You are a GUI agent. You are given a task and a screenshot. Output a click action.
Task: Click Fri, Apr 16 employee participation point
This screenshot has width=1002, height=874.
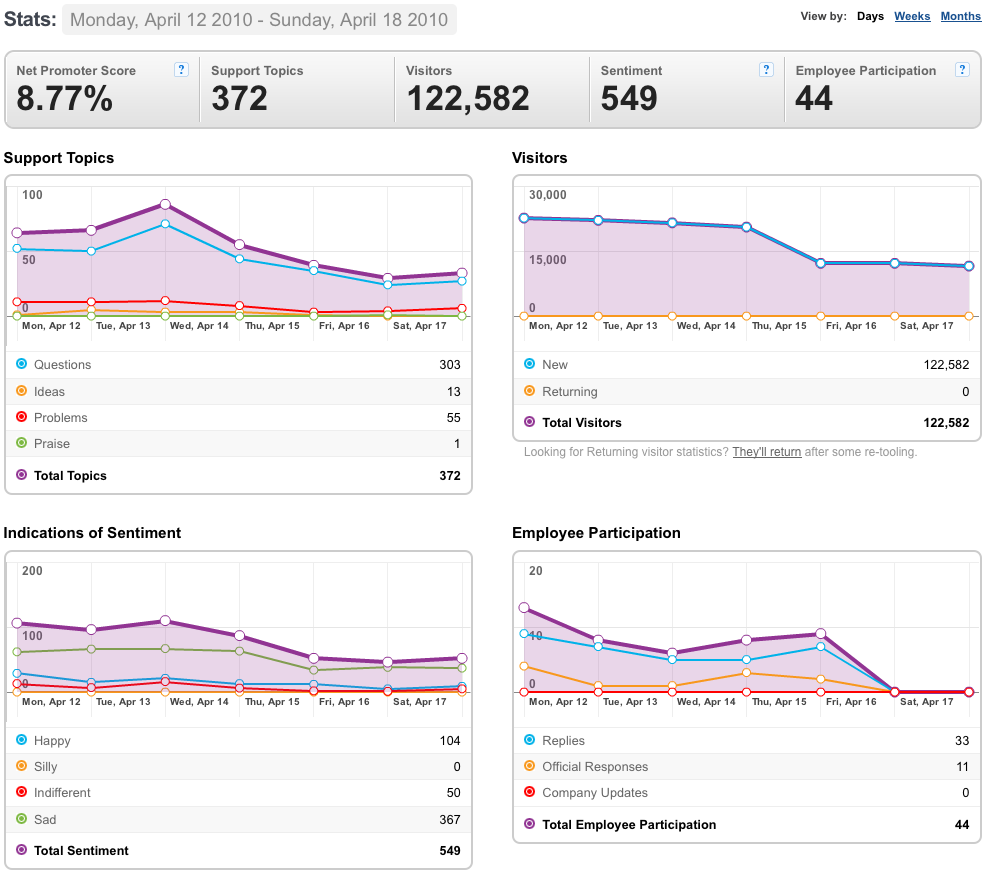tap(821, 634)
